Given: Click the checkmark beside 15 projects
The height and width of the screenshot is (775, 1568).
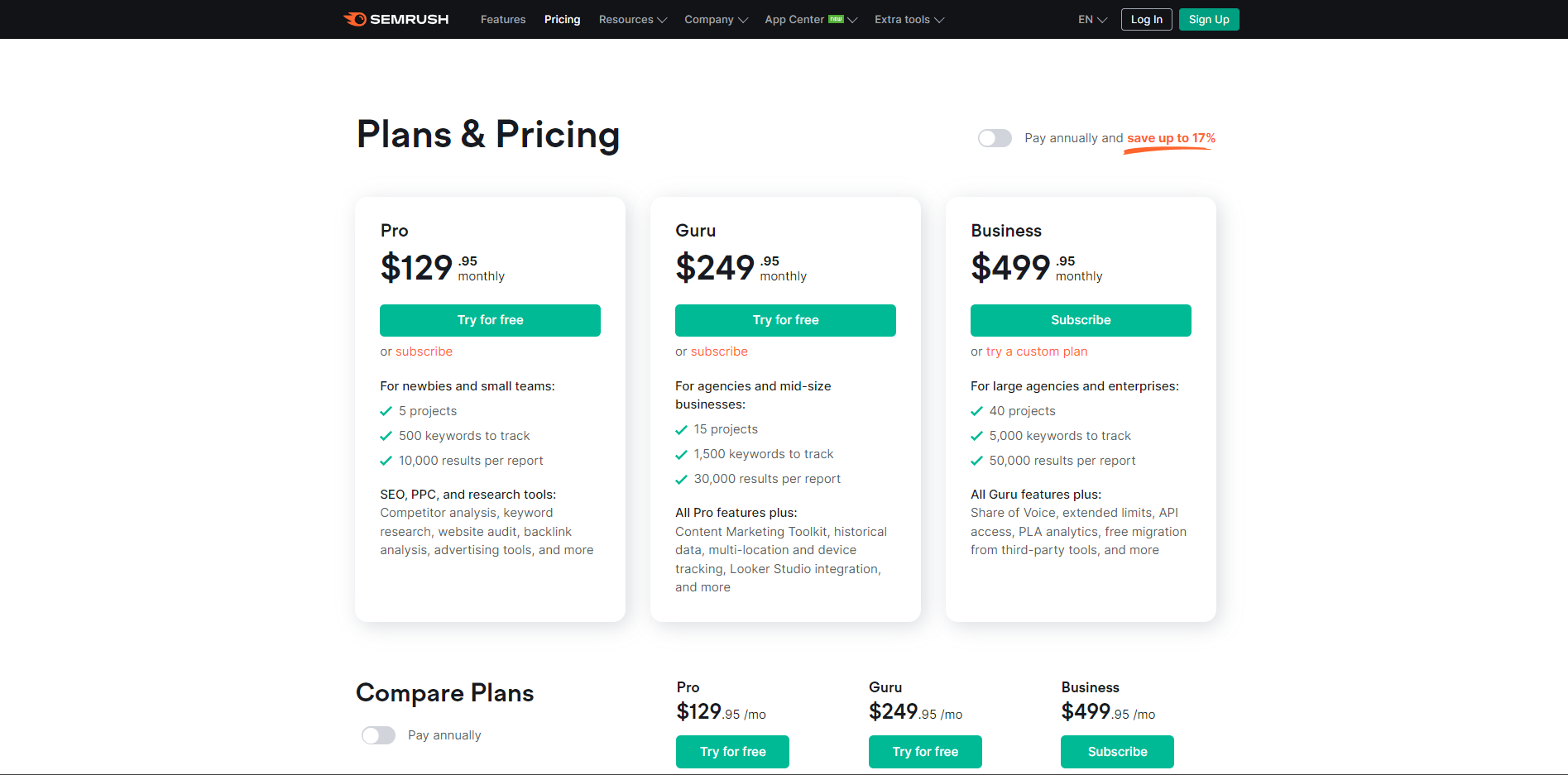Looking at the screenshot, I should tap(681, 429).
